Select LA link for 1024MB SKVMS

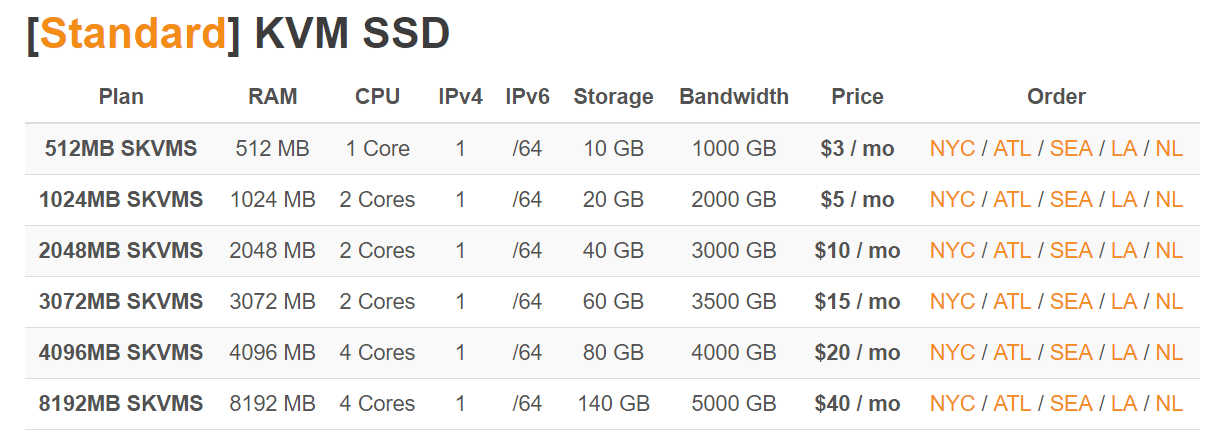[x=1124, y=200]
